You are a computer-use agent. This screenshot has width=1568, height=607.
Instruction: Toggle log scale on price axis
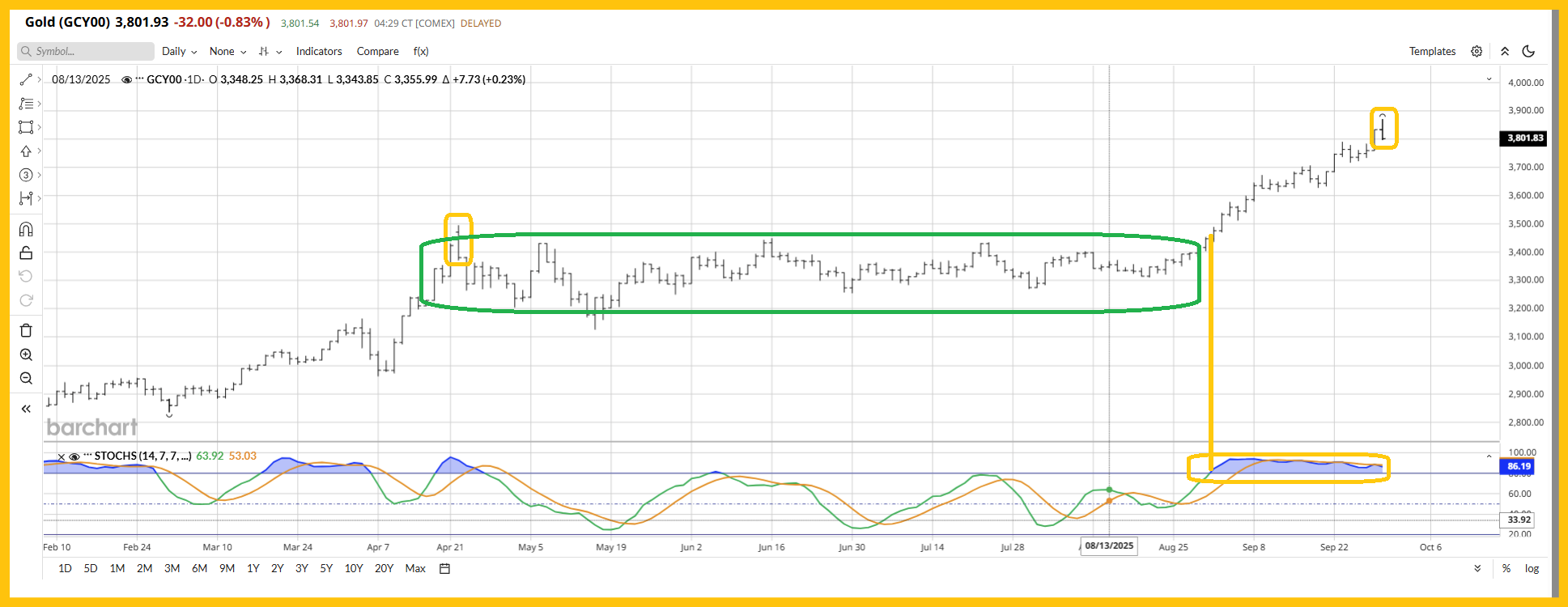1532,569
